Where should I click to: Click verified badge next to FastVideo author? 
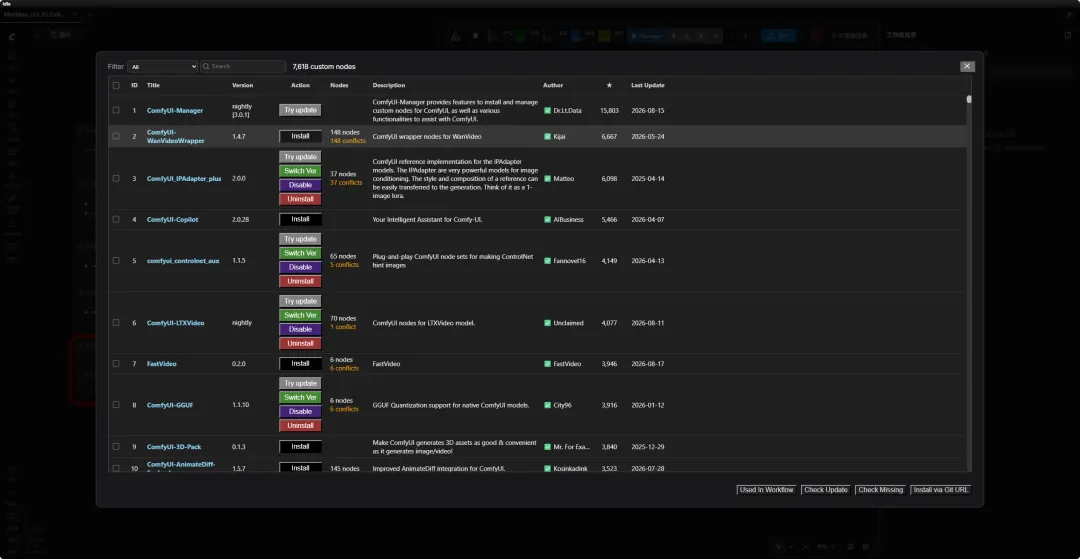pyautogui.click(x=548, y=363)
